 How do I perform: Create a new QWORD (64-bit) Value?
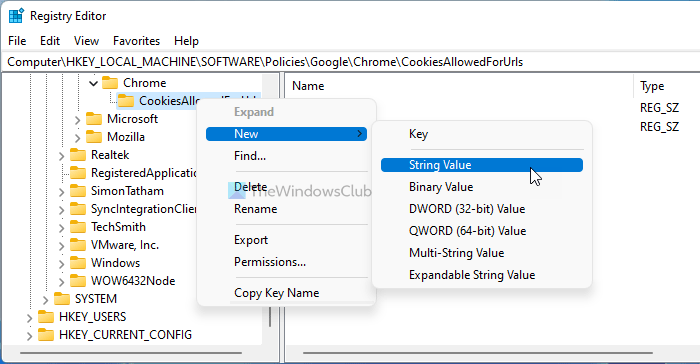[x=482, y=231]
